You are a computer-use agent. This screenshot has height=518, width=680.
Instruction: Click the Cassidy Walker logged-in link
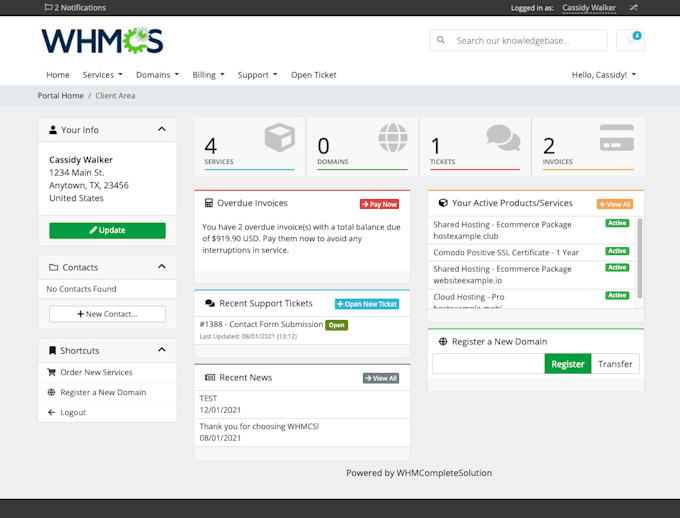pos(589,8)
